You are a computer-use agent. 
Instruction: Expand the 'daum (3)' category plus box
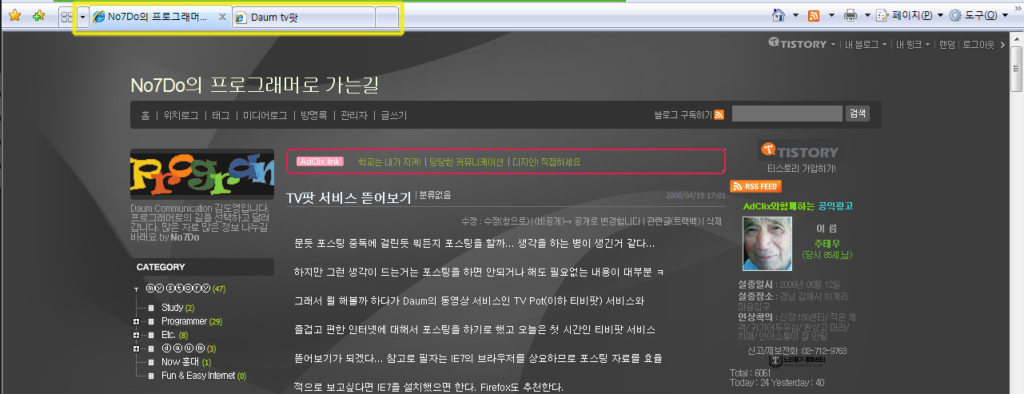(x=136, y=348)
